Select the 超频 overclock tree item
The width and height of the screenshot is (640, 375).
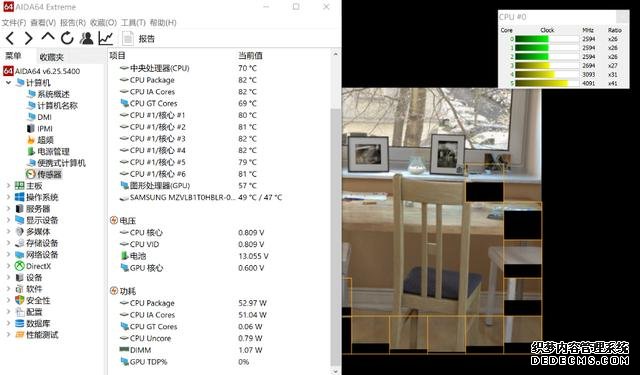click(40, 140)
